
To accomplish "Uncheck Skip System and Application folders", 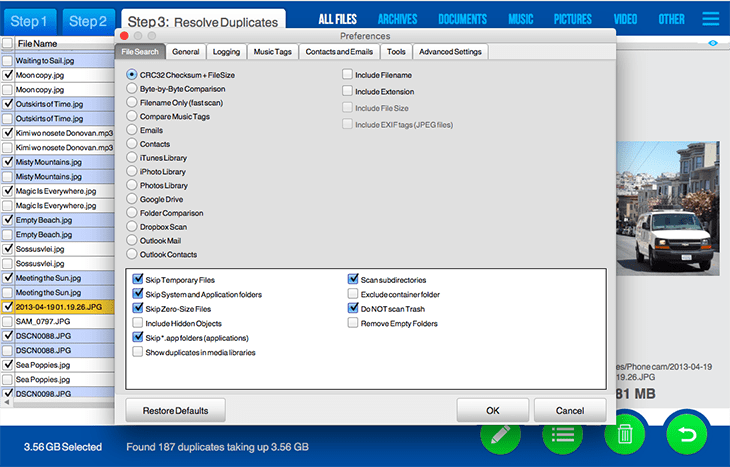I will pyautogui.click(x=138, y=294).
